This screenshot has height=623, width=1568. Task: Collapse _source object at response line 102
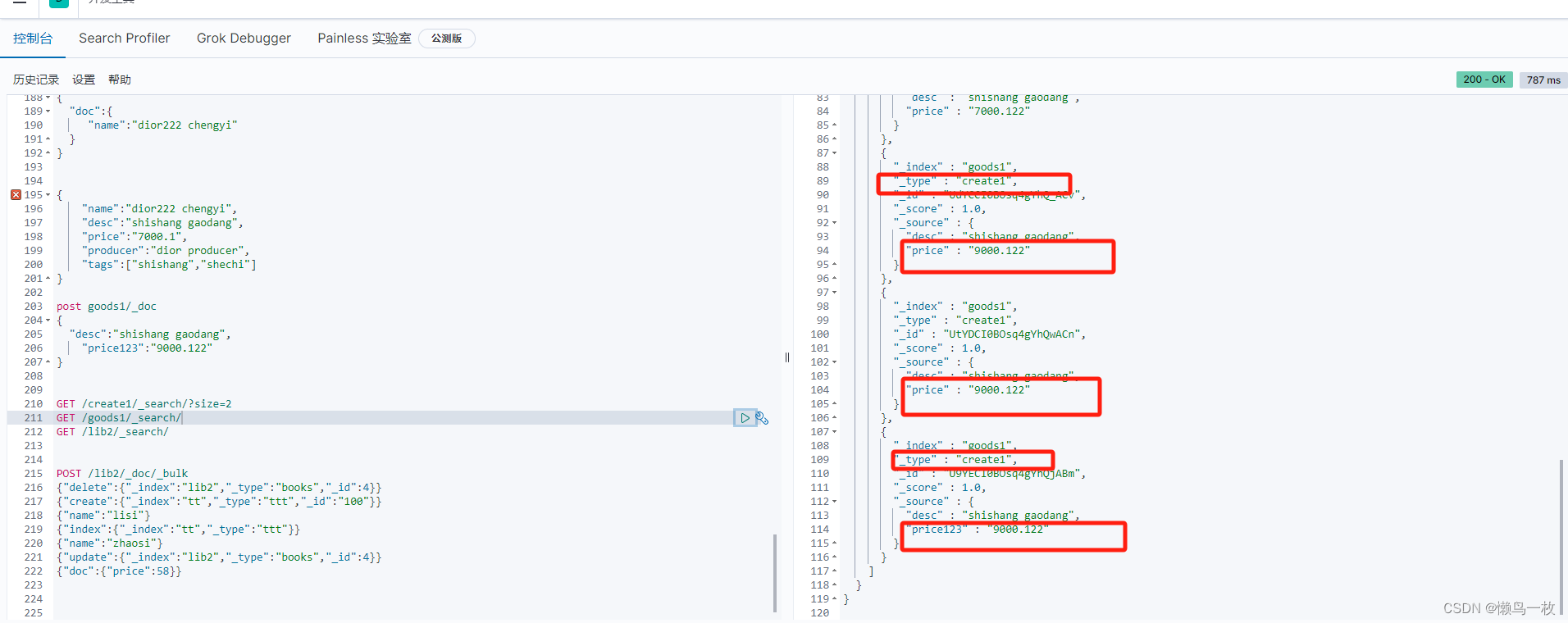[x=835, y=362]
